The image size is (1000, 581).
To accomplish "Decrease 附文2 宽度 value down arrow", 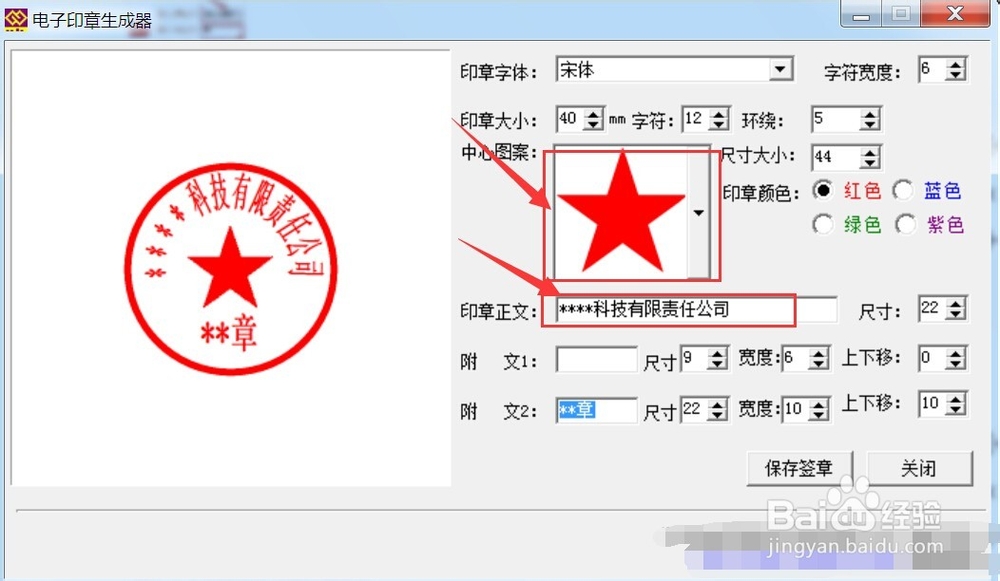I will point(818,415).
